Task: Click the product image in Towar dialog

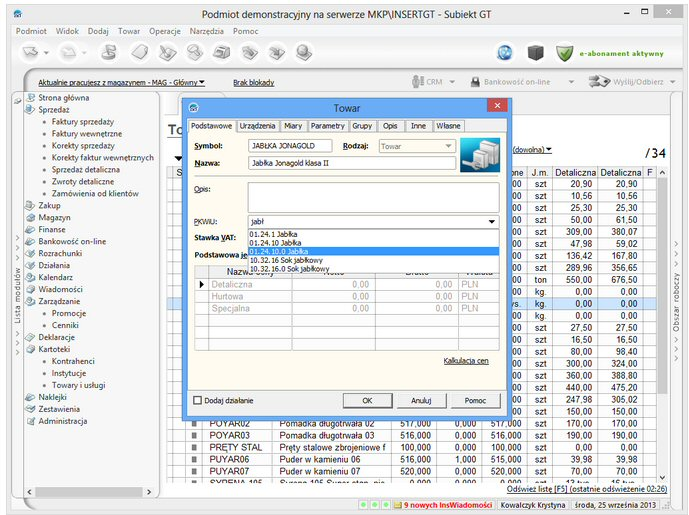Action: coord(480,155)
